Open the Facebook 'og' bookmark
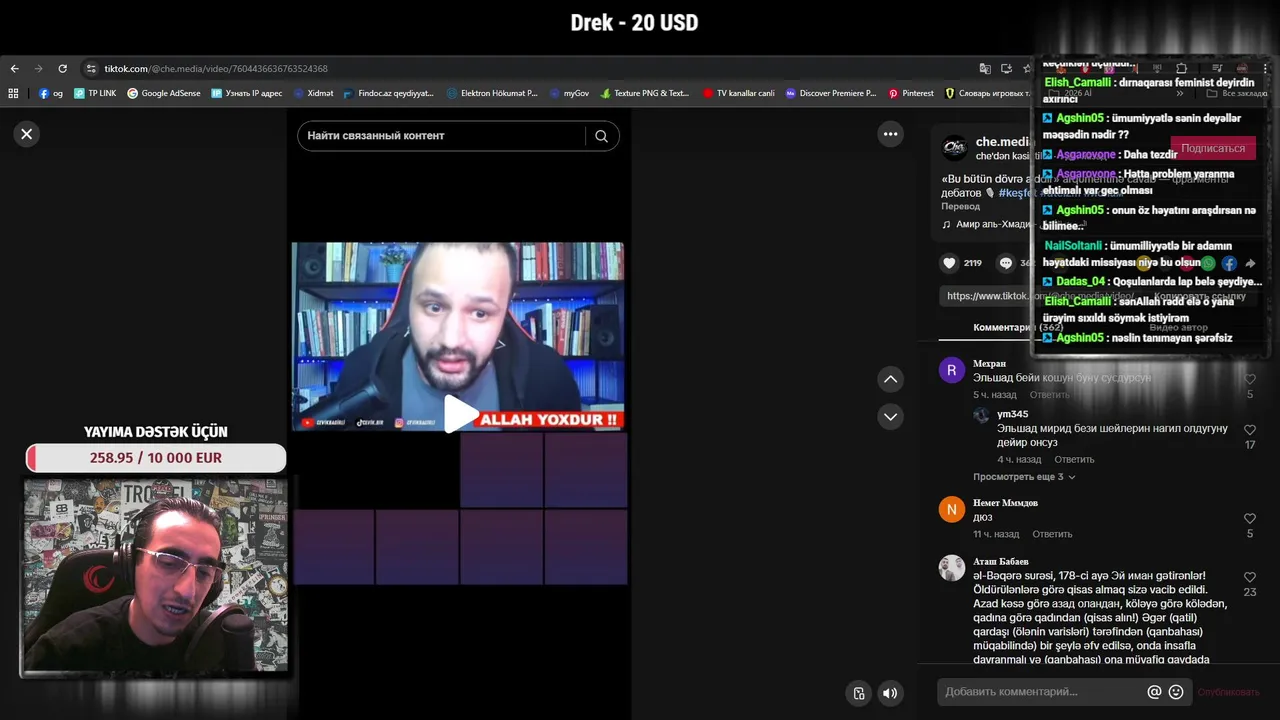 click(x=51, y=93)
